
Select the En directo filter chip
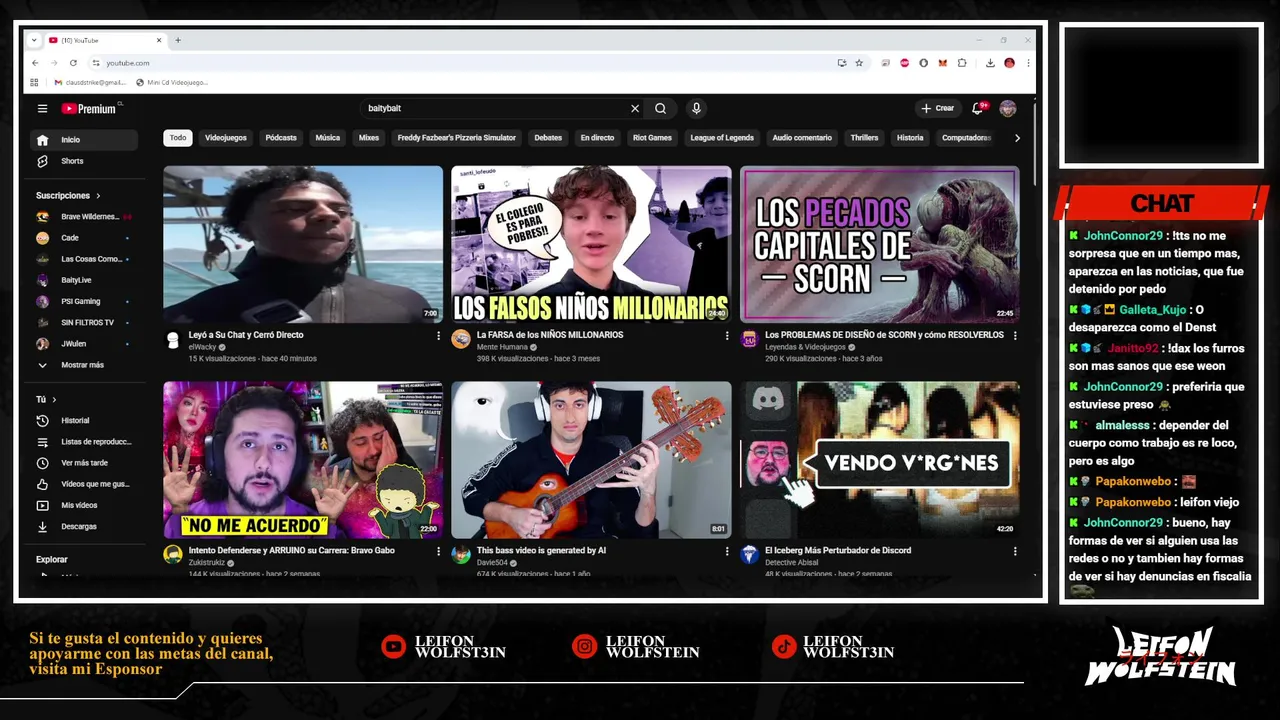[x=597, y=138]
